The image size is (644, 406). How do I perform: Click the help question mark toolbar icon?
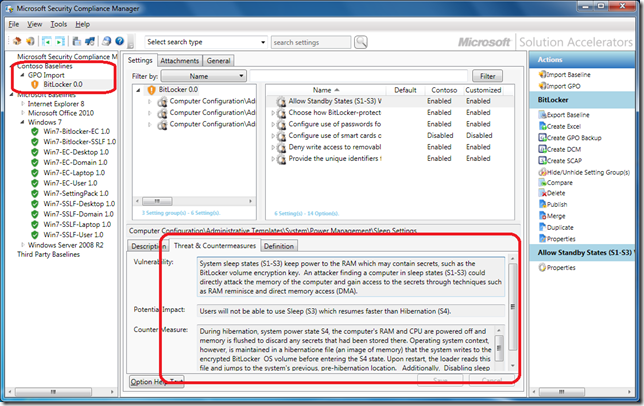point(121,42)
